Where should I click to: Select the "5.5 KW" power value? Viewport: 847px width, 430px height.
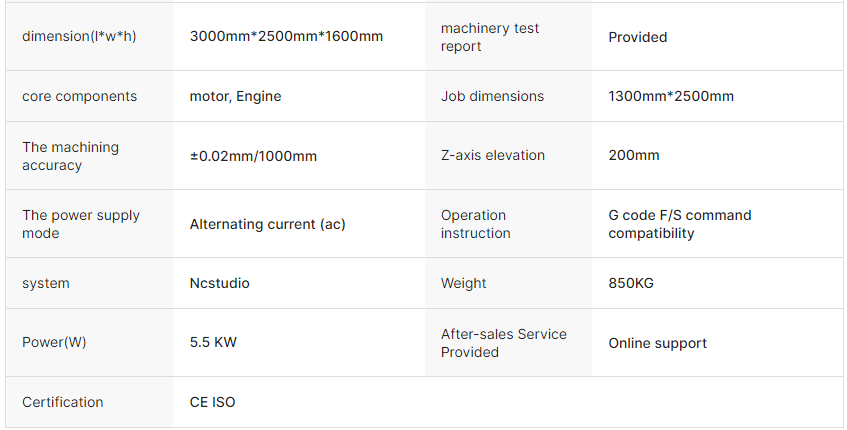pyautogui.click(x=213, y=343)
